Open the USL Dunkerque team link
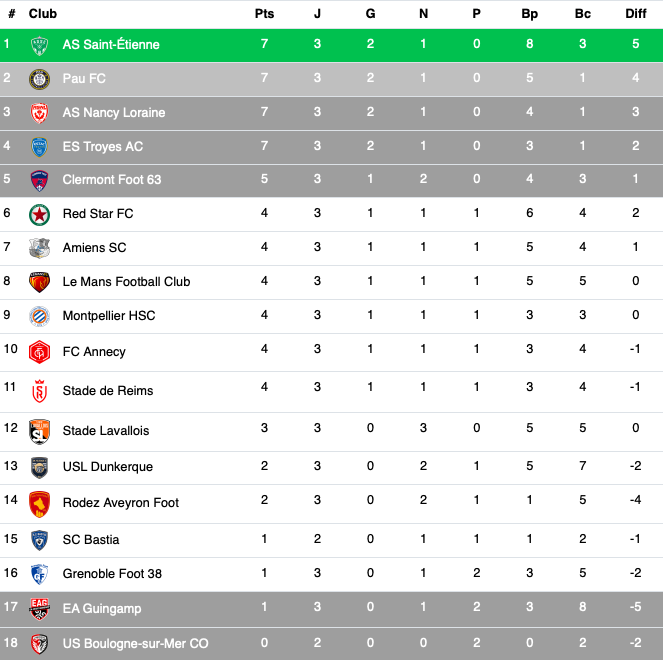The width and height of the screenshot is (665, 660). (108, 467)
